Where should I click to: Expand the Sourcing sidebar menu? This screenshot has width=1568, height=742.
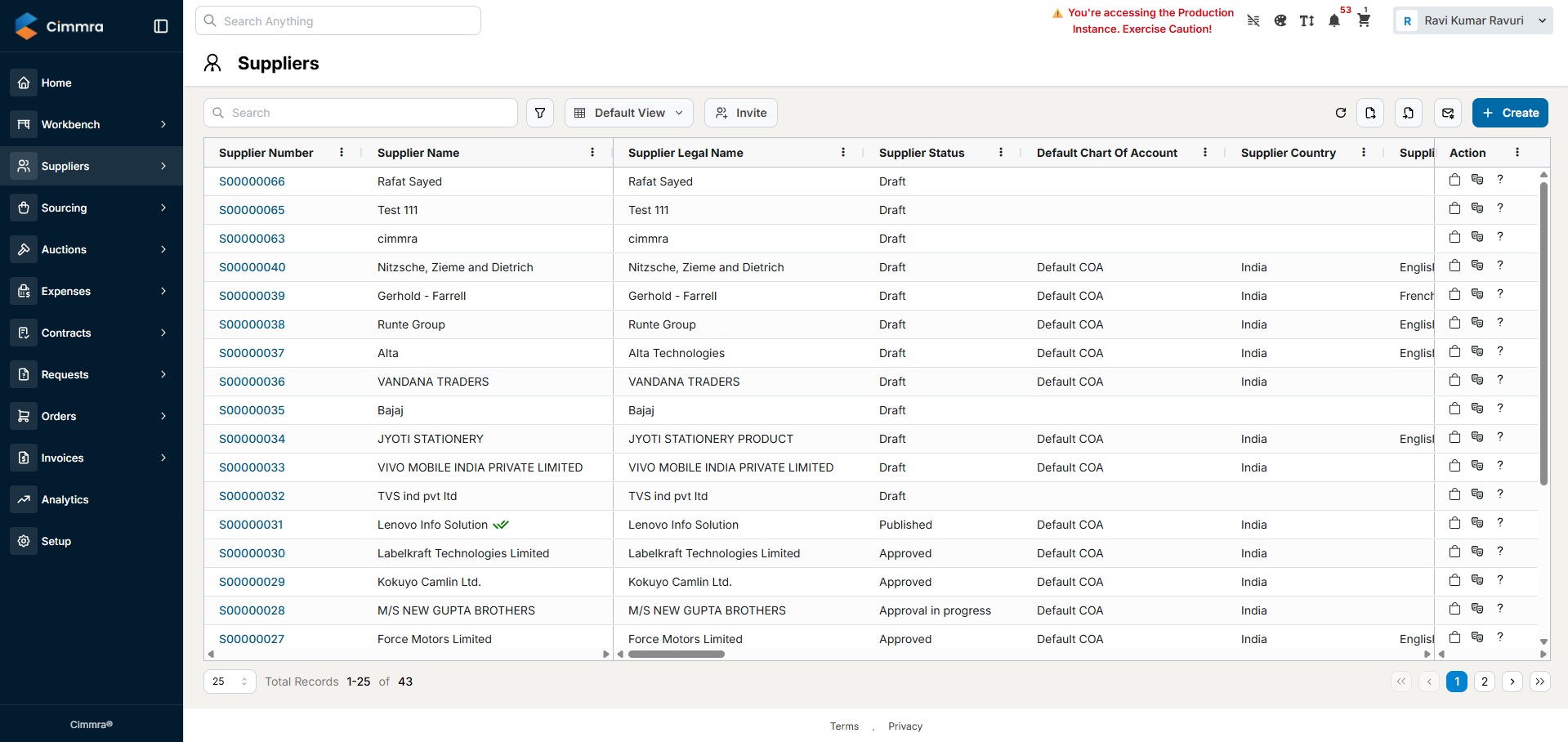click(x=92, y=208)
